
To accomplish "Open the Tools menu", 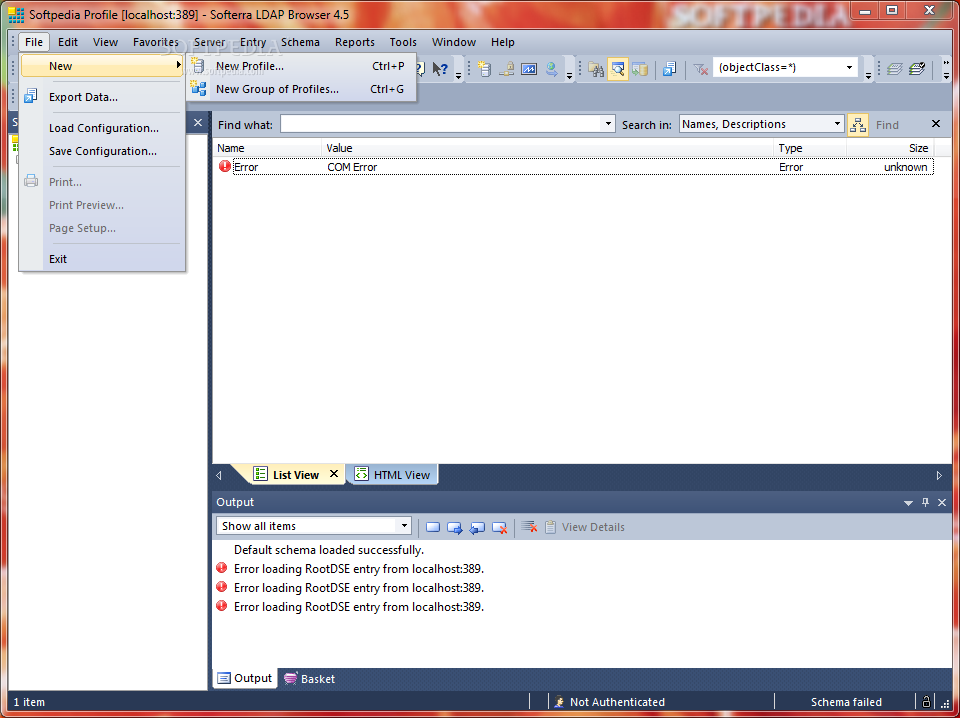I will click(403, 42).
